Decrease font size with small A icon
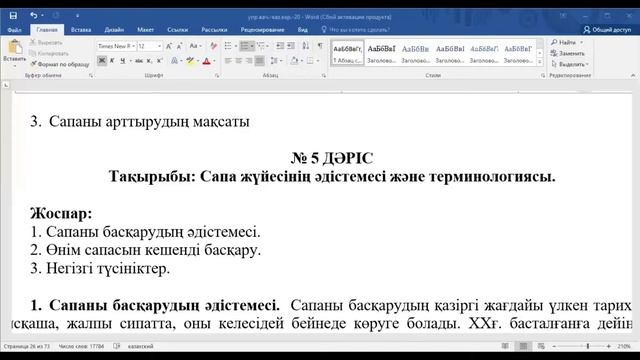The width and height of the screenshot is (640, 360). (179, 46)
